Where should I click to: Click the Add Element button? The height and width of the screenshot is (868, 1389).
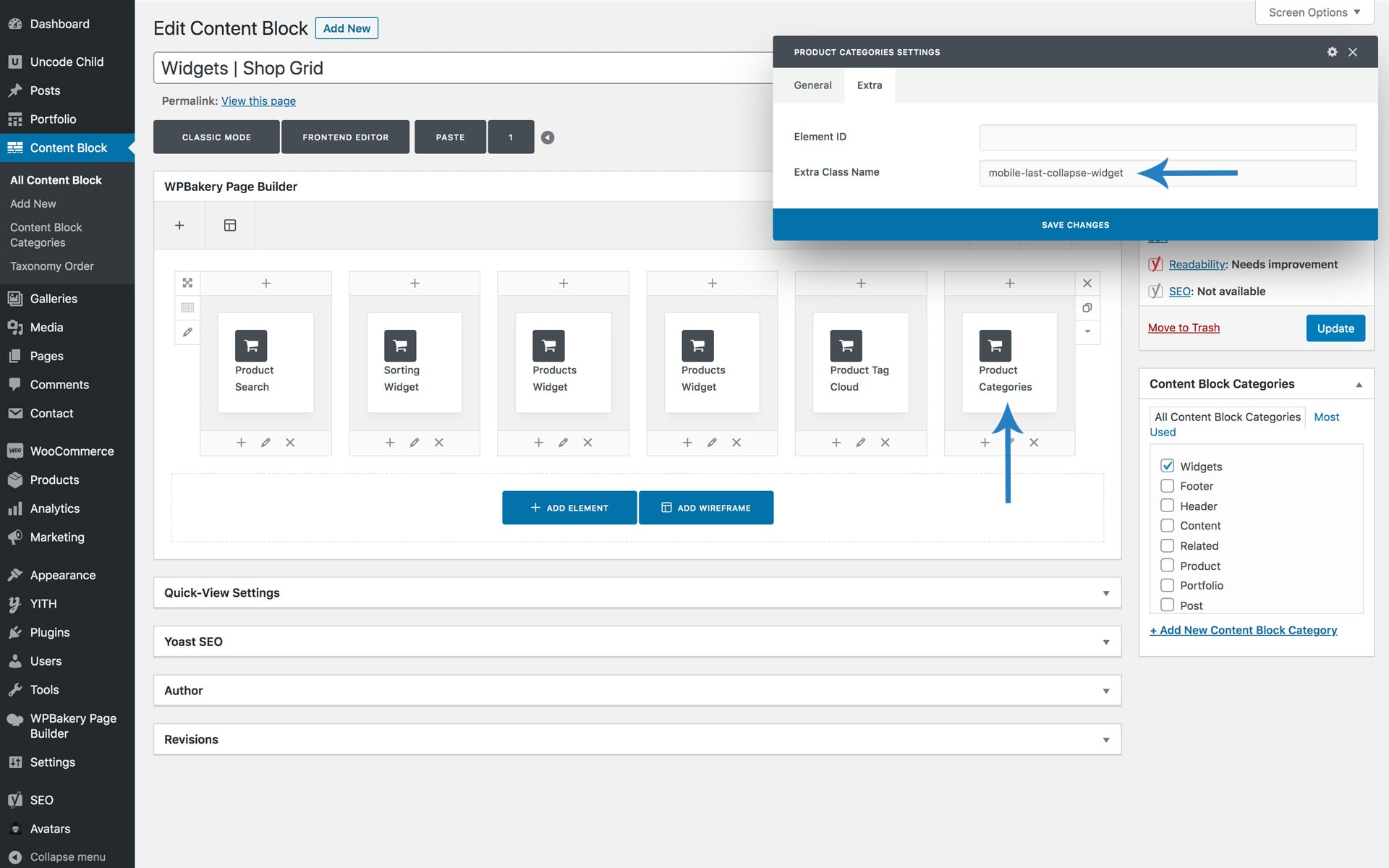point(569,508)
